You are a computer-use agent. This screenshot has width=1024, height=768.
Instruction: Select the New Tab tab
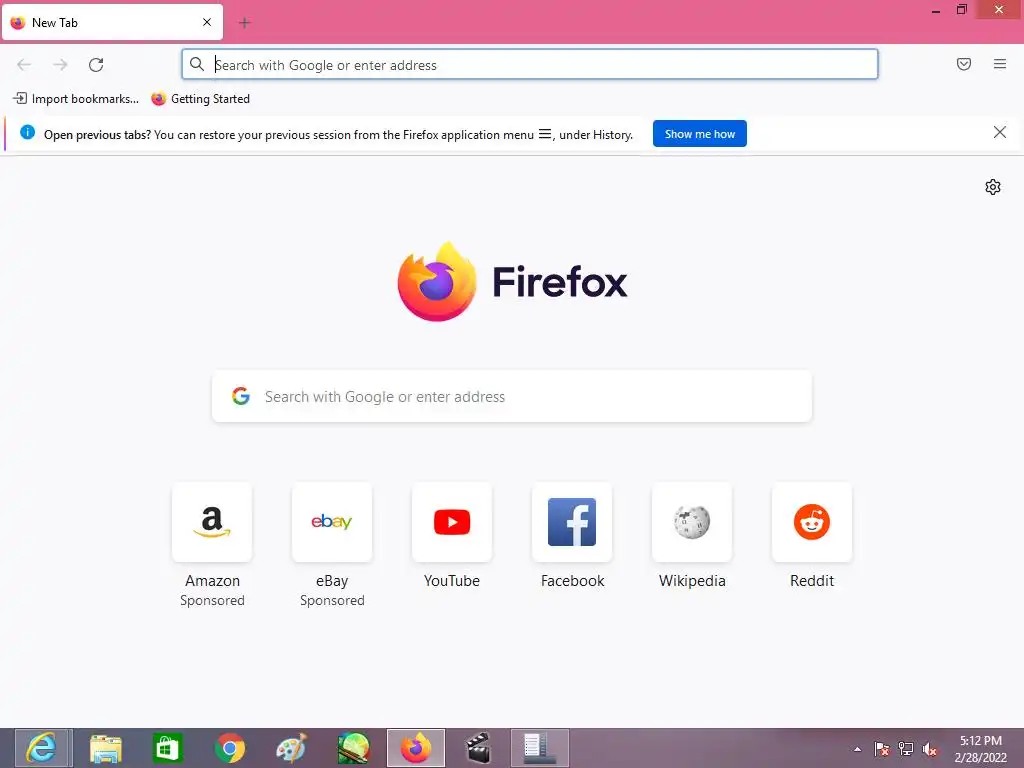[112, 22]
